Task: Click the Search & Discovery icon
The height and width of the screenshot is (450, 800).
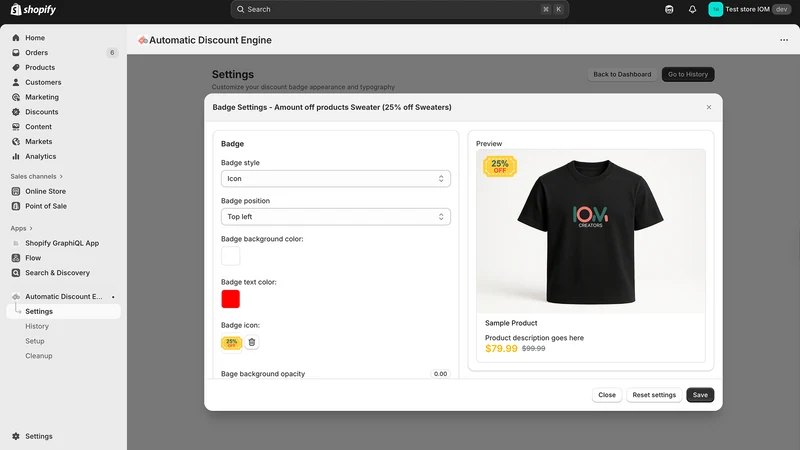Action: [x=16, y=273]
